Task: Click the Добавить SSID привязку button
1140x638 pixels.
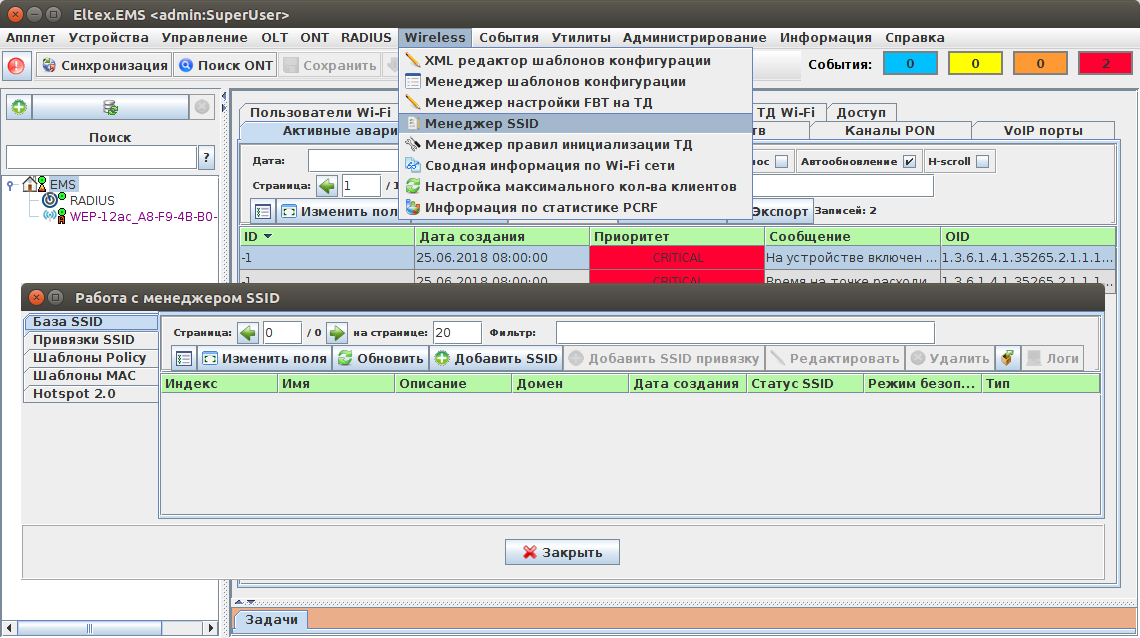Action: click(665, 358)
